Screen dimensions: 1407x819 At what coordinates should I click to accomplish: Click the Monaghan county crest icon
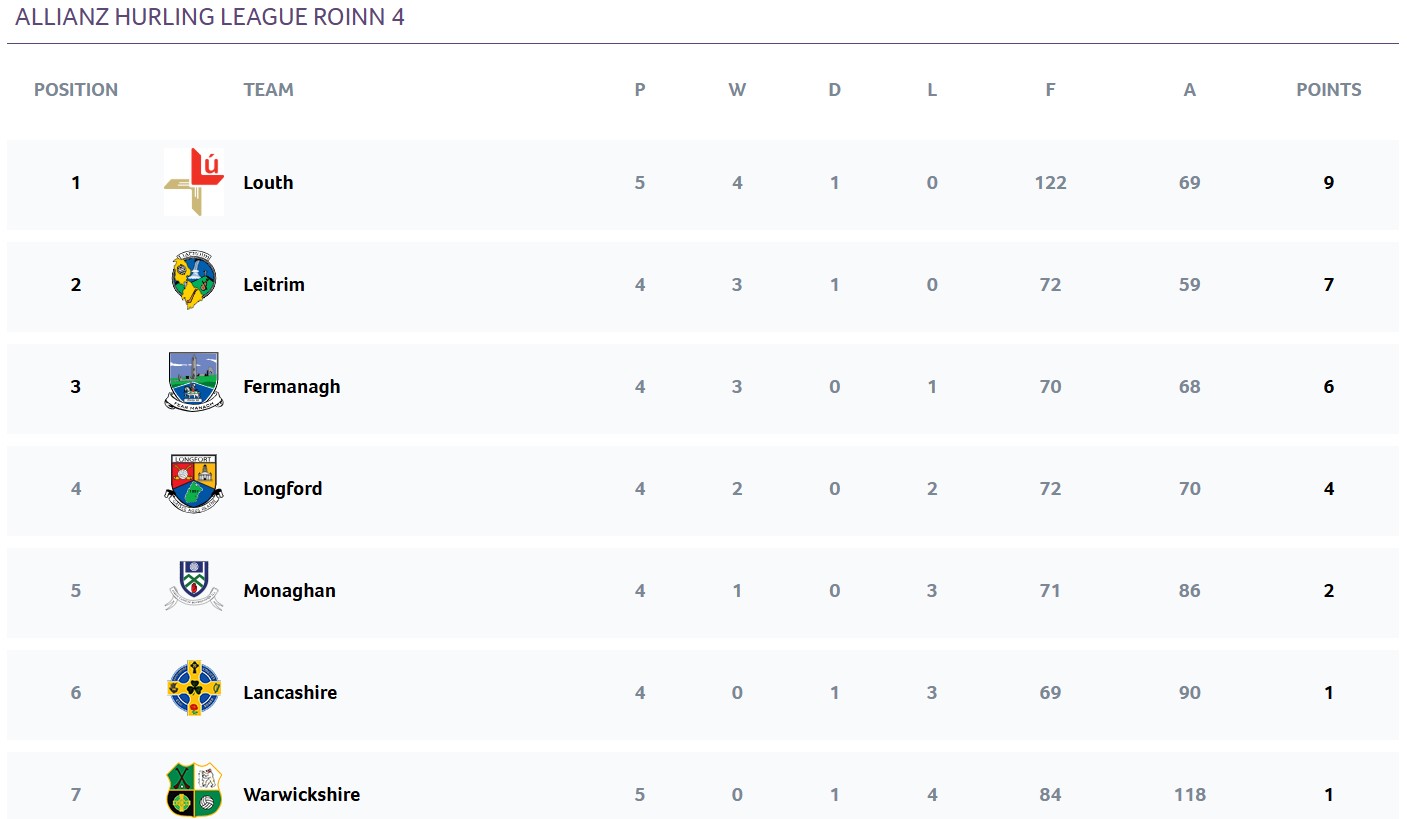coord(194,586)
